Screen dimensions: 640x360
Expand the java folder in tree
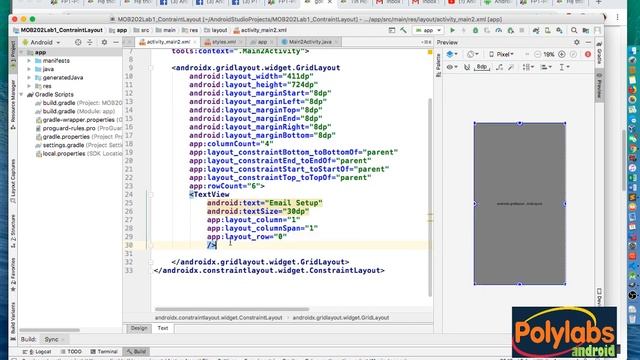[x=29, y=69]
